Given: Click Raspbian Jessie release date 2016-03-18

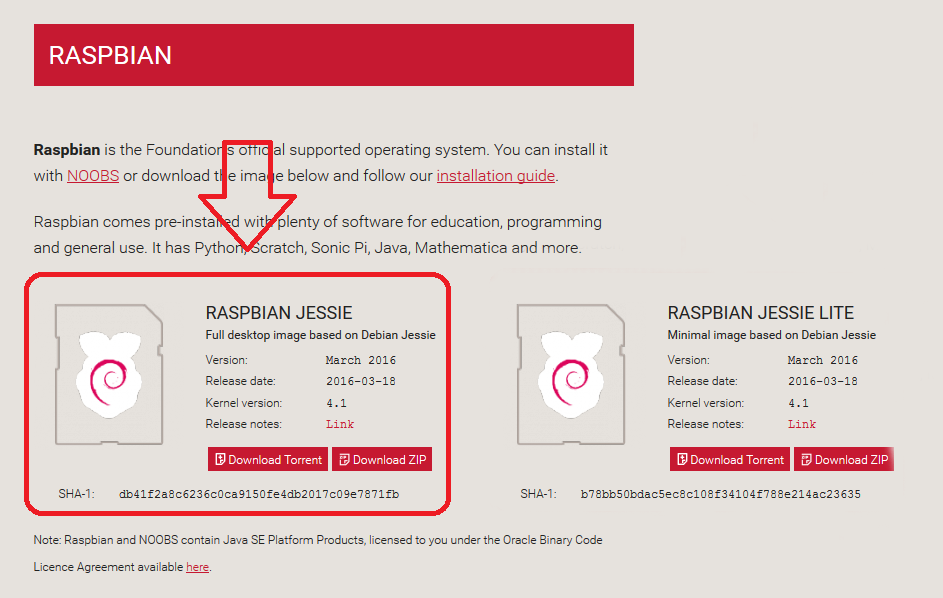Looking at the screenshot, I should [x=361, y=381].
